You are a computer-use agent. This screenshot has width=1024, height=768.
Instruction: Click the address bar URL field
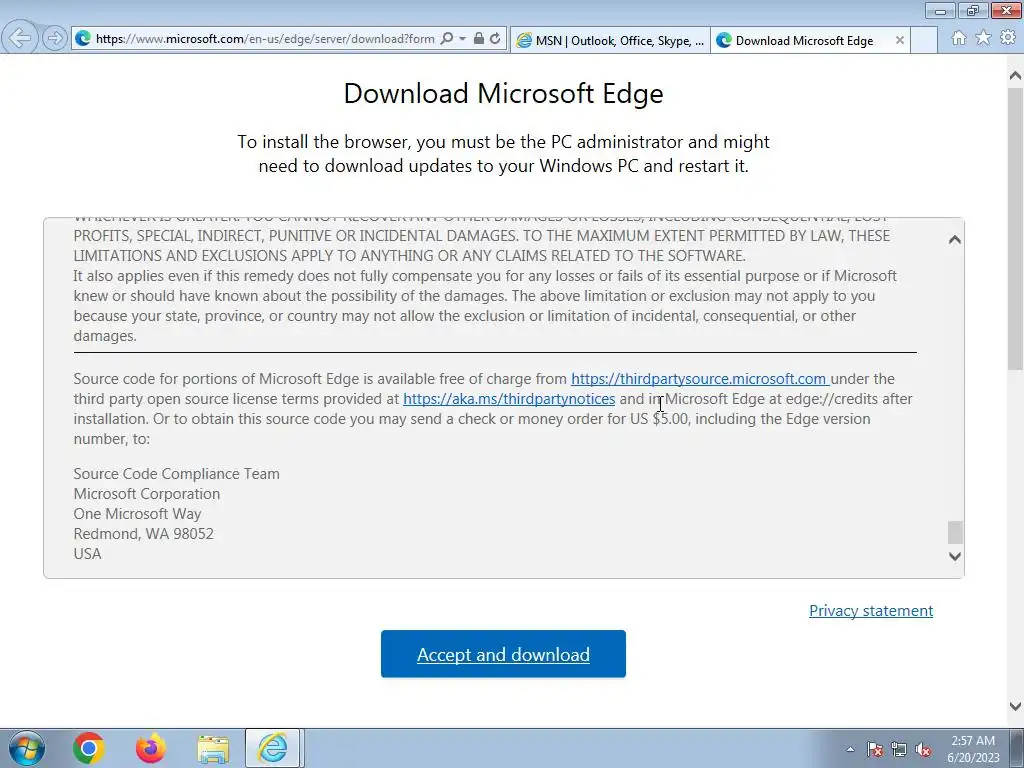pos(264,39)
